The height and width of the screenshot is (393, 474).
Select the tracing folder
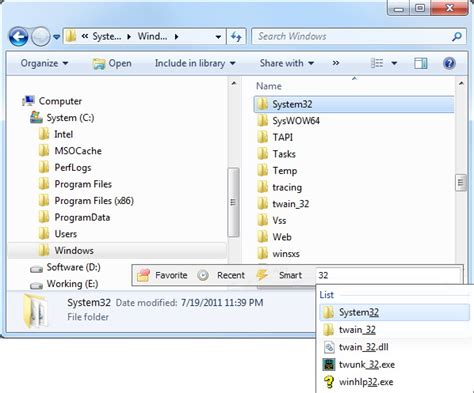pos(280,187)
